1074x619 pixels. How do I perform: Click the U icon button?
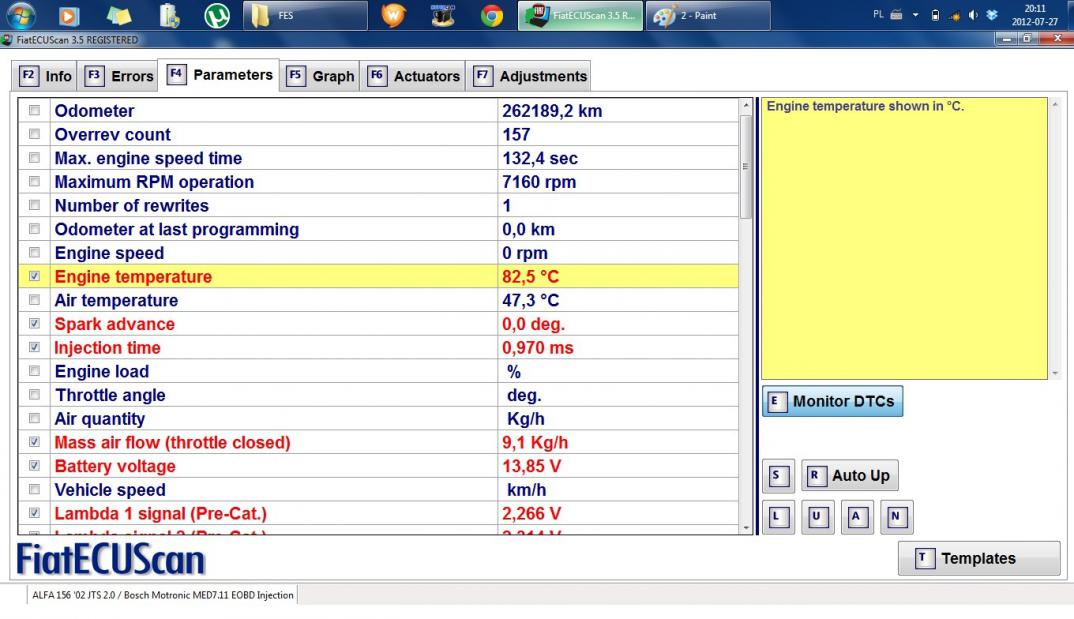817,517
